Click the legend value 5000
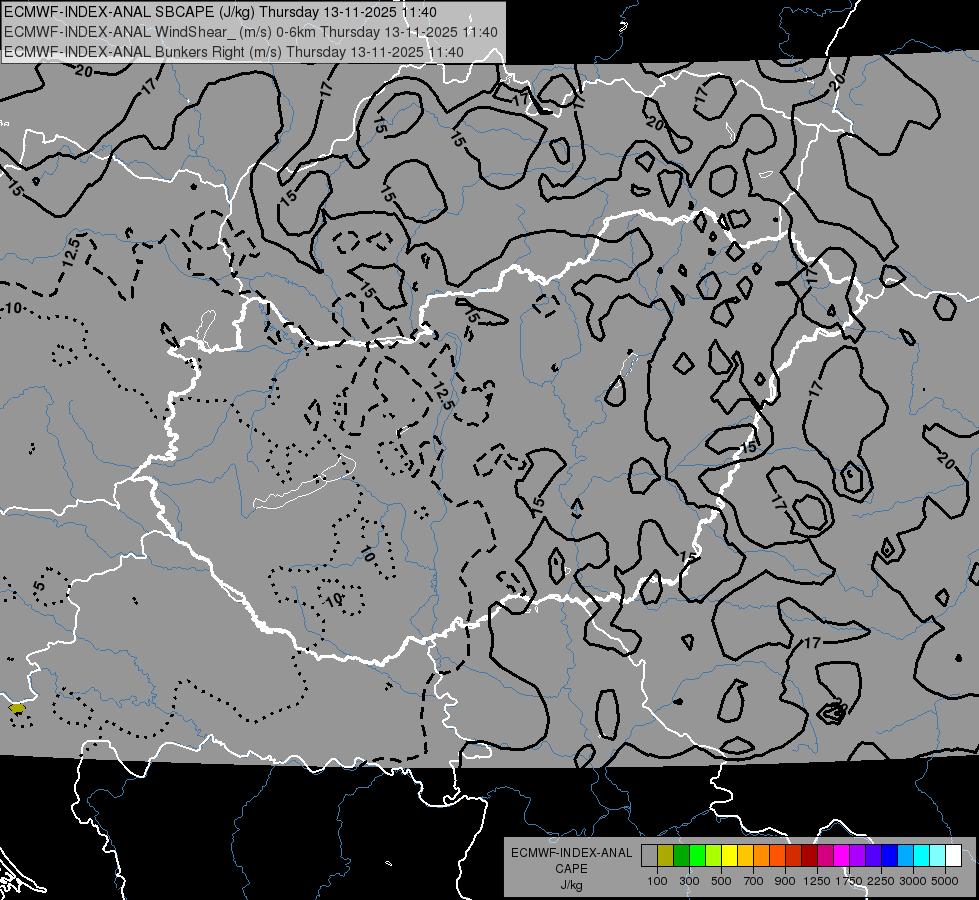 945,881
